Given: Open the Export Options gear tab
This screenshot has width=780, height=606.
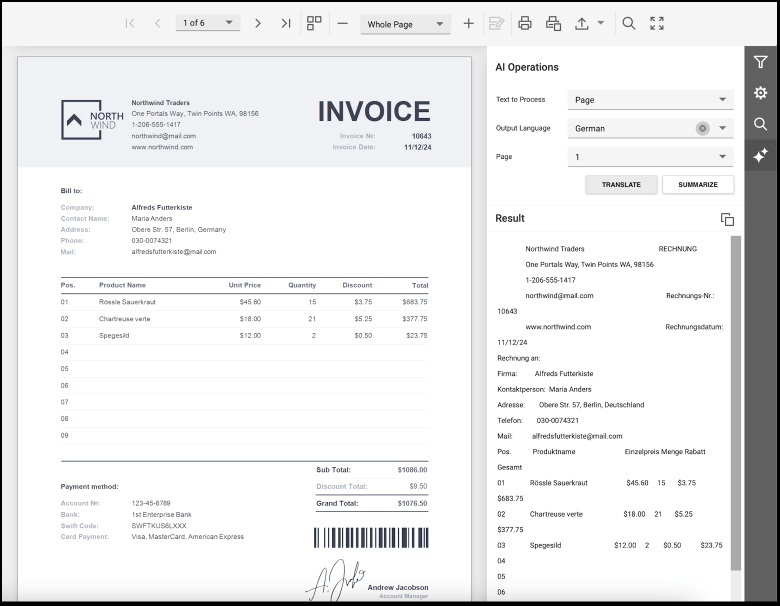Looking at the screenshot, I should click(761, 93).
